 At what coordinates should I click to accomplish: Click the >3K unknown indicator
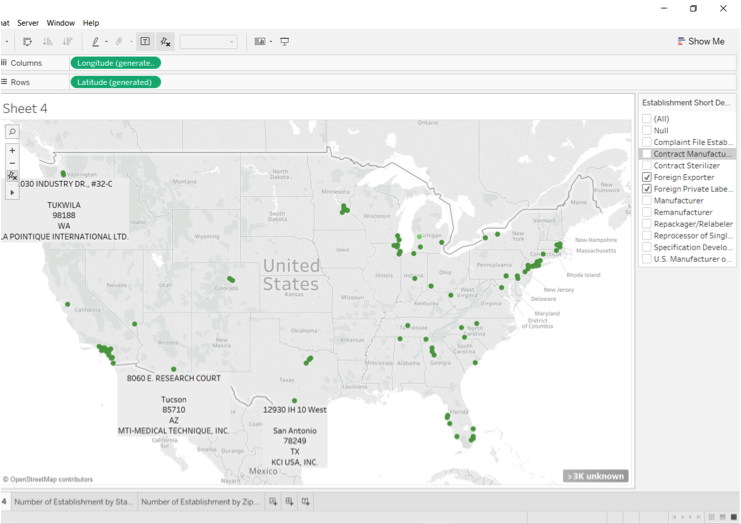pyautogui.click(x=595, y=476)
